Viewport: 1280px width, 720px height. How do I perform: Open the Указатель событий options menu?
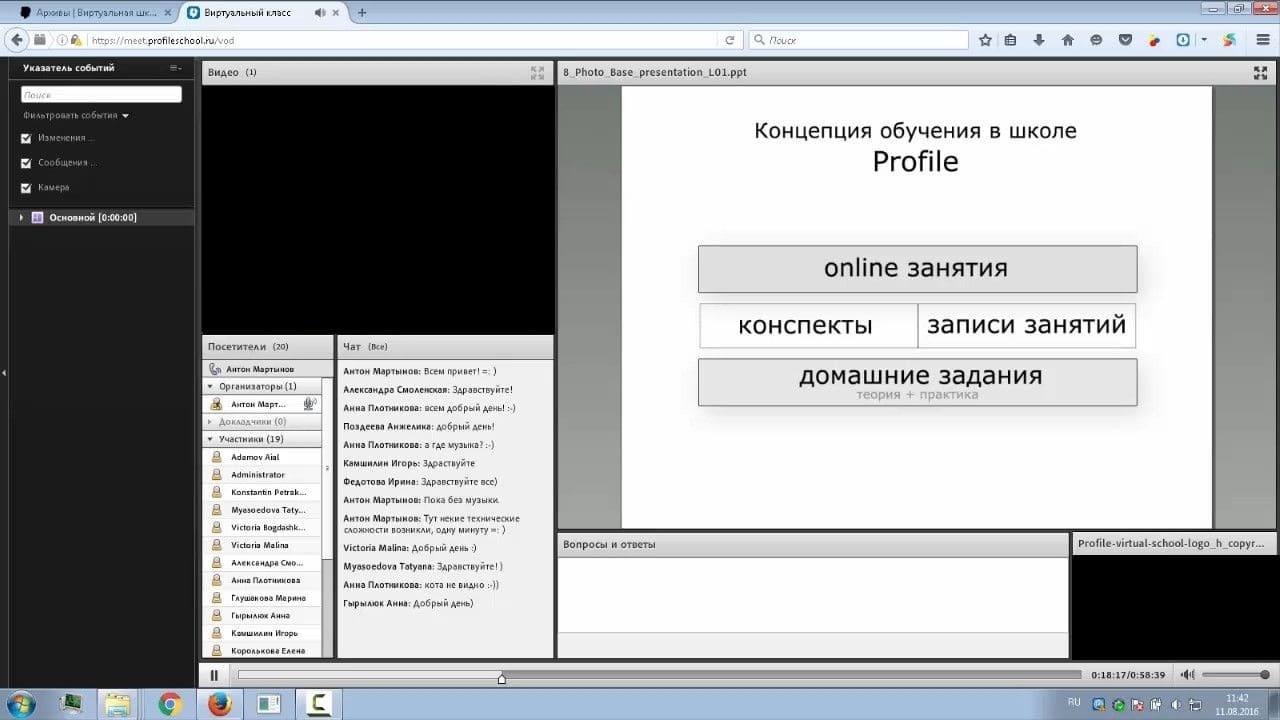176,68
